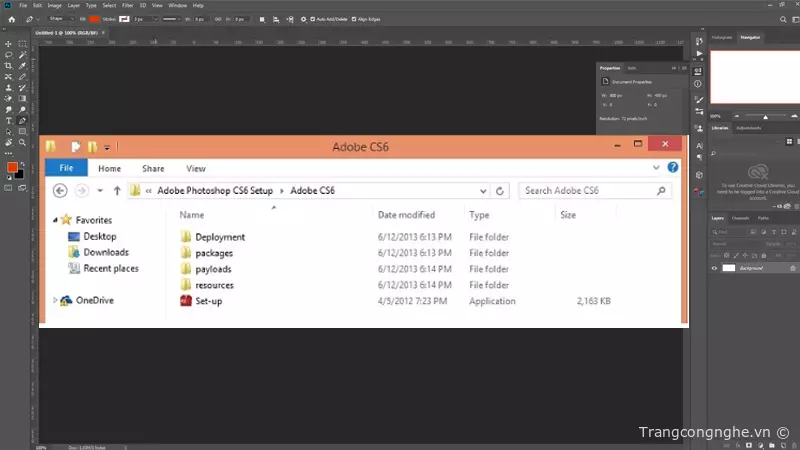
Task: Collapse the Favorites tree node
Action: [x=54, y=219]
